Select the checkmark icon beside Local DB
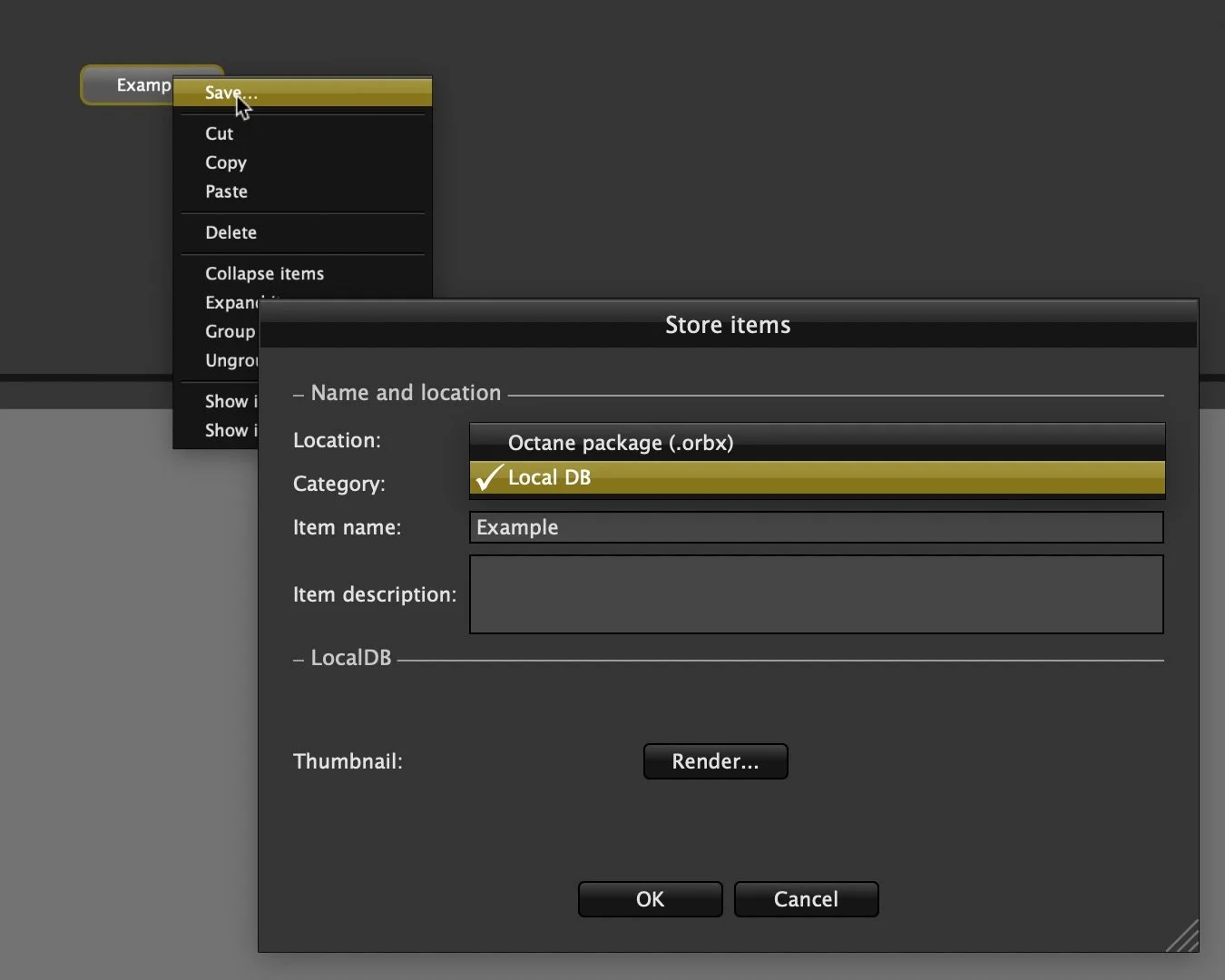The width and height of the screenshot is (1225, 980). pos(488,477)
